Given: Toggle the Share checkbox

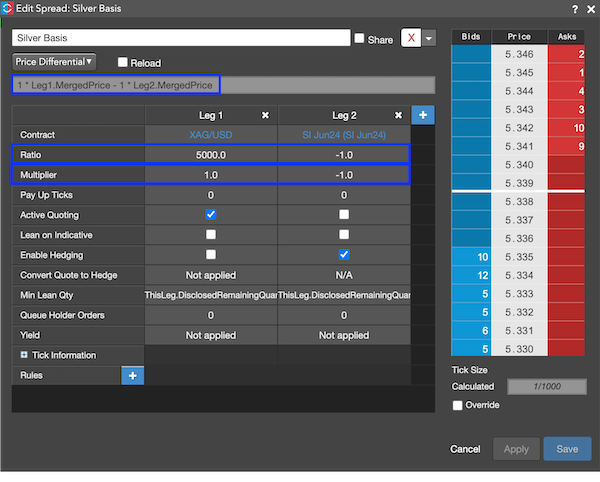Looking at the screenshot, I should [359, 38].
